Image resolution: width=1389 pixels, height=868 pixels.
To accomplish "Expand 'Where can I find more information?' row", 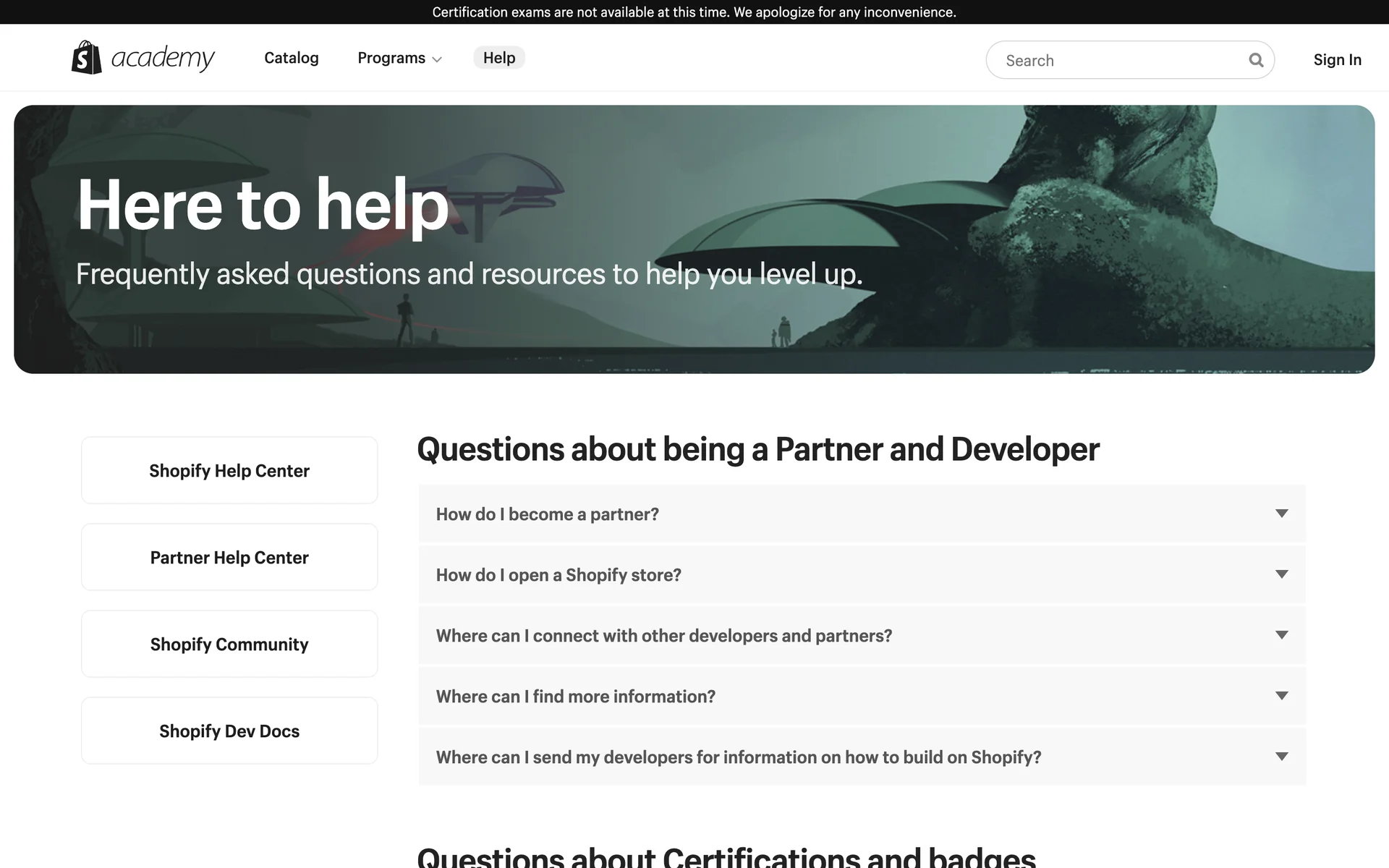I will click(575, 697).
